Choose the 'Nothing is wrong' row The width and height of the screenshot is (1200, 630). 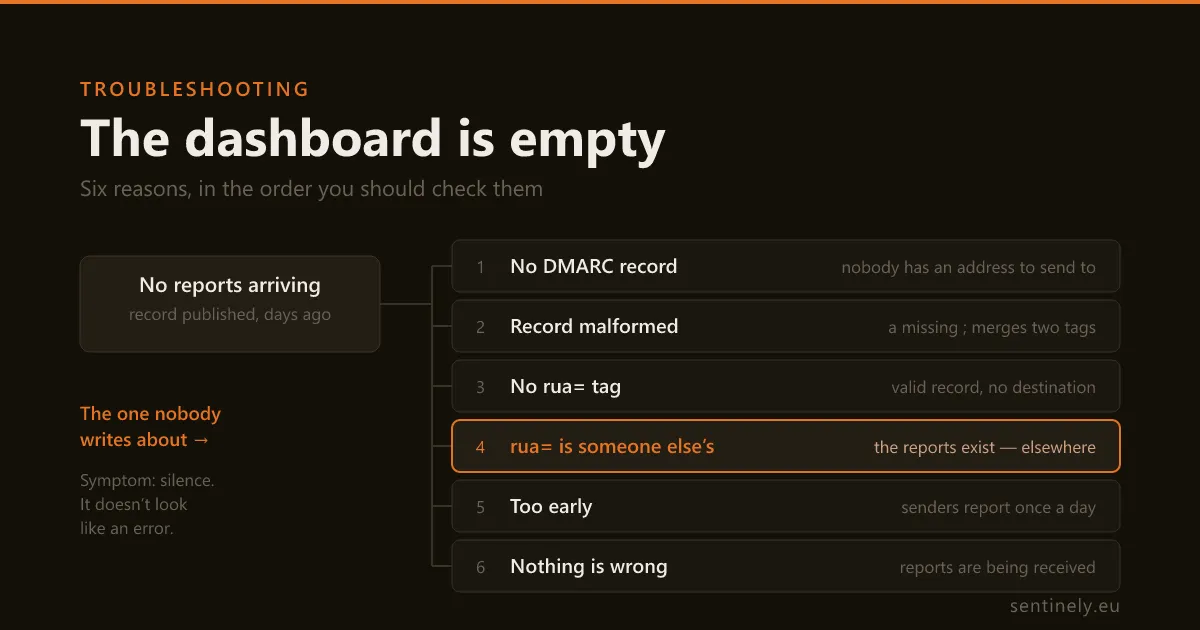tap(786, 566)
